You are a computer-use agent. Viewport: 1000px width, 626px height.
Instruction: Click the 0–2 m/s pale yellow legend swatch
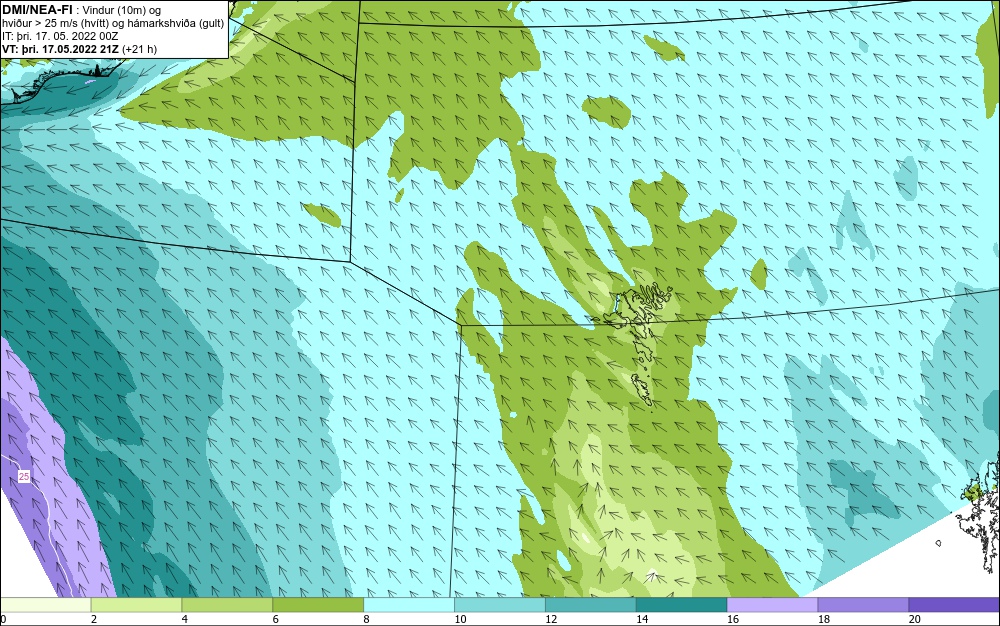45,604
